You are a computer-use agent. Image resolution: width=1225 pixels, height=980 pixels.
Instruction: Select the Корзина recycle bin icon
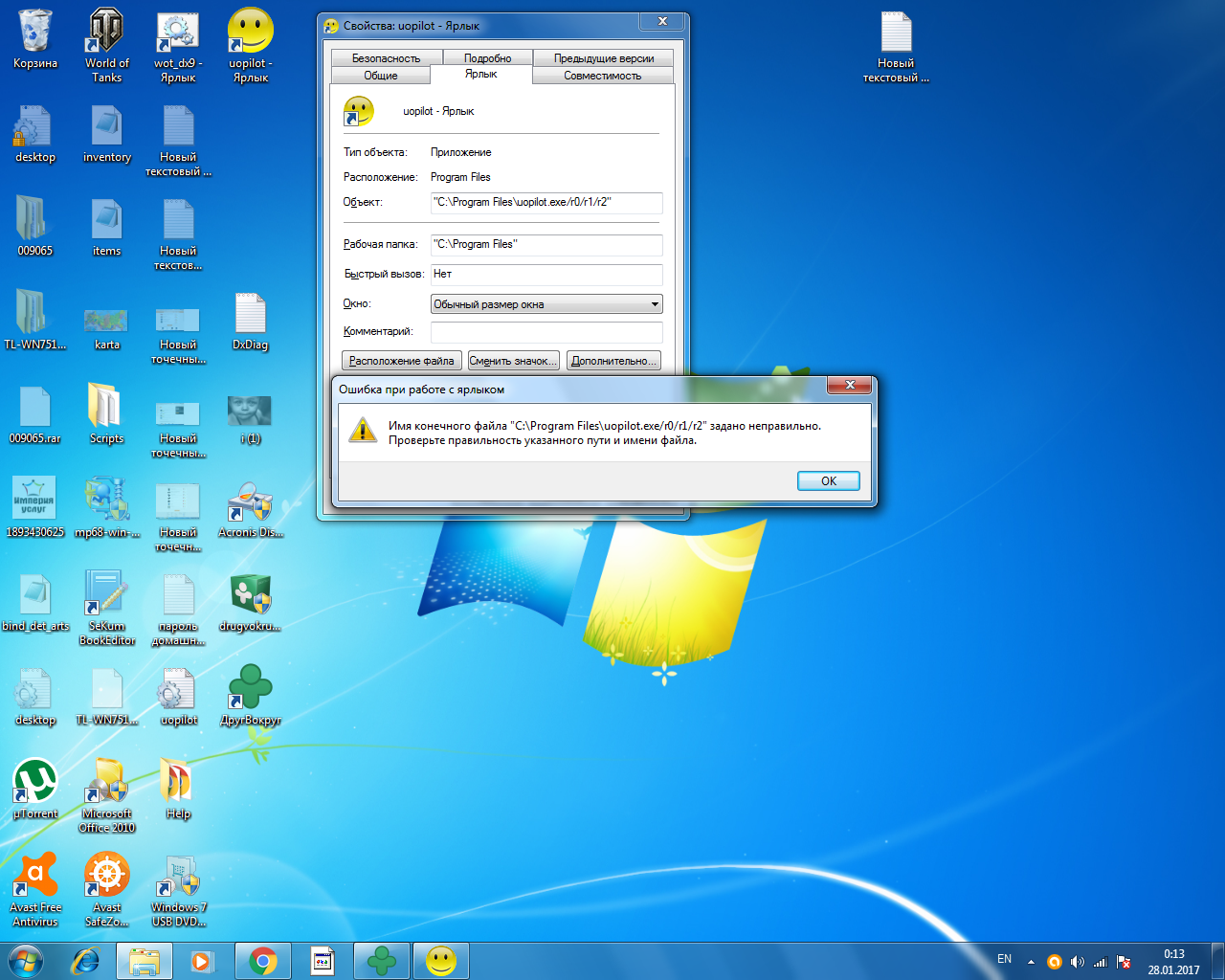click(x=34, y=34)
